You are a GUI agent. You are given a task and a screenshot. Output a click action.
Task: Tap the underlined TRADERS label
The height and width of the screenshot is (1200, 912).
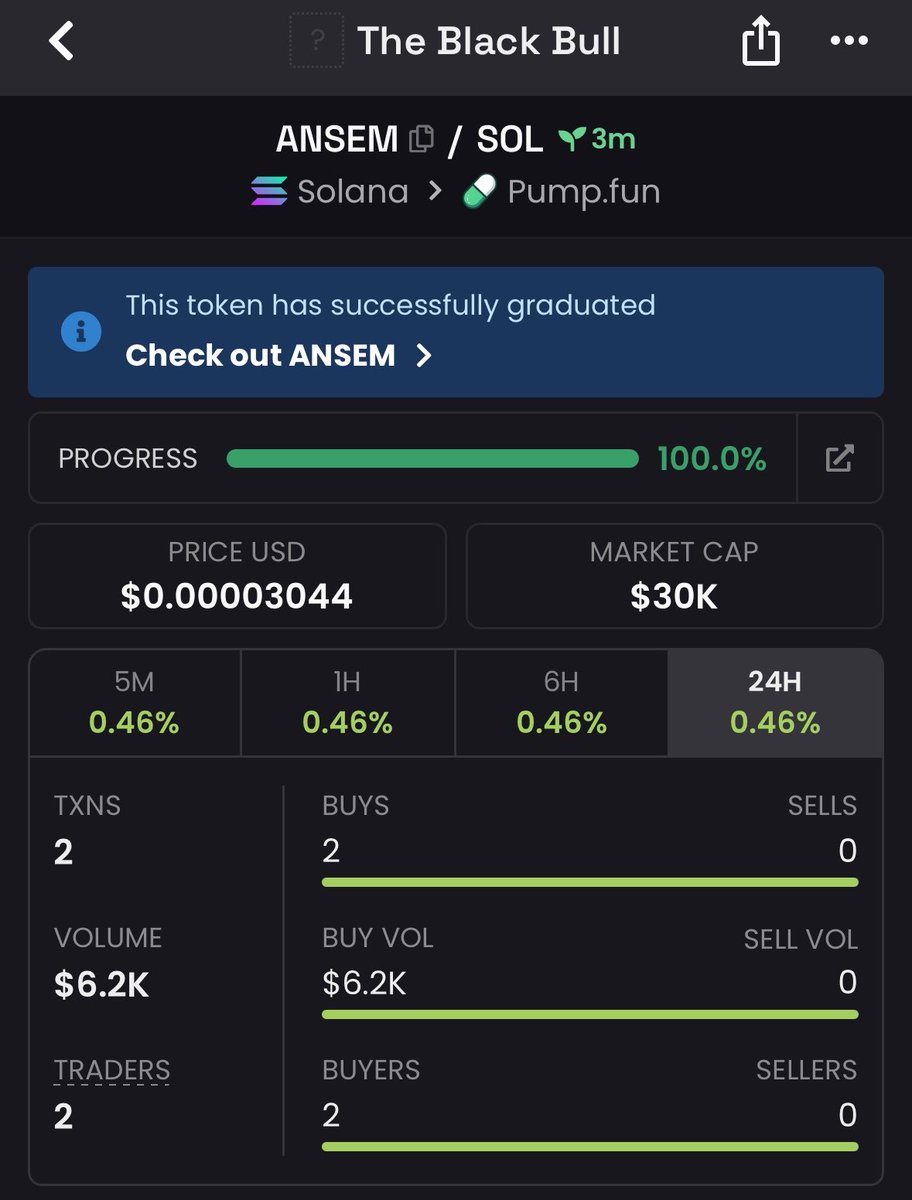tap(112, 1070)
